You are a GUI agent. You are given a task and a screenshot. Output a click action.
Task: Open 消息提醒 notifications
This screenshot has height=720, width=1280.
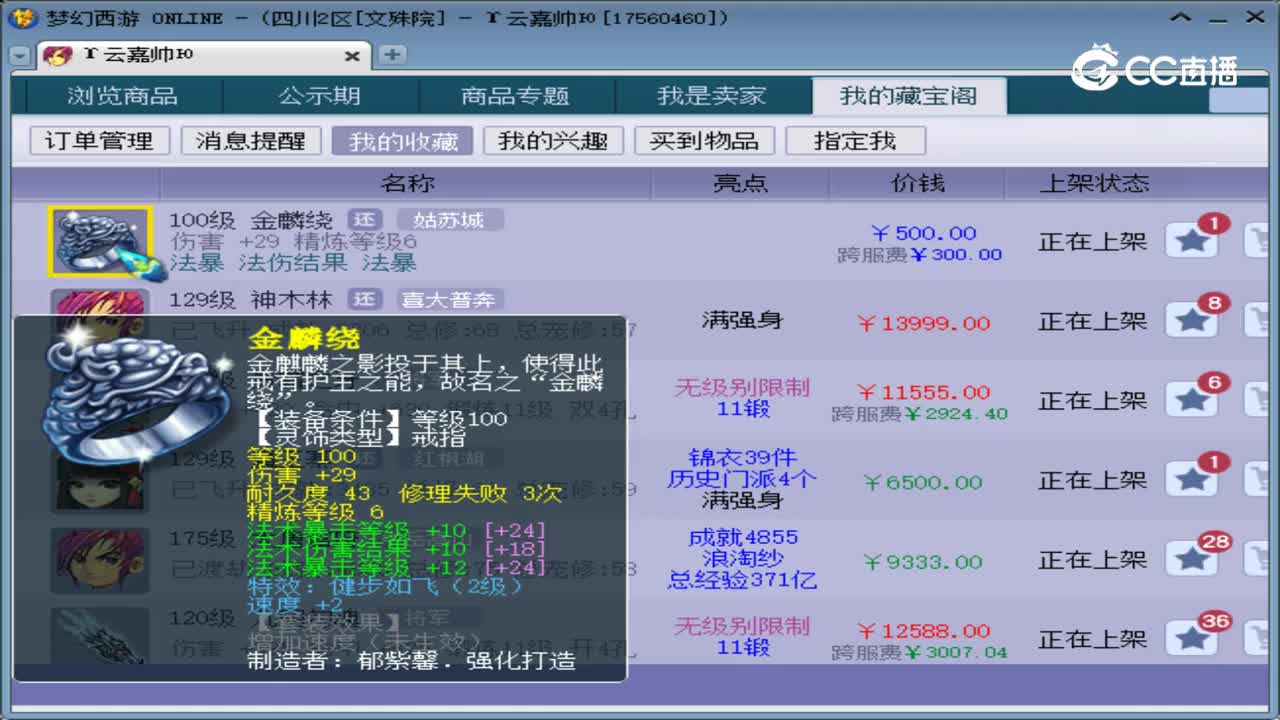[250, 141]
